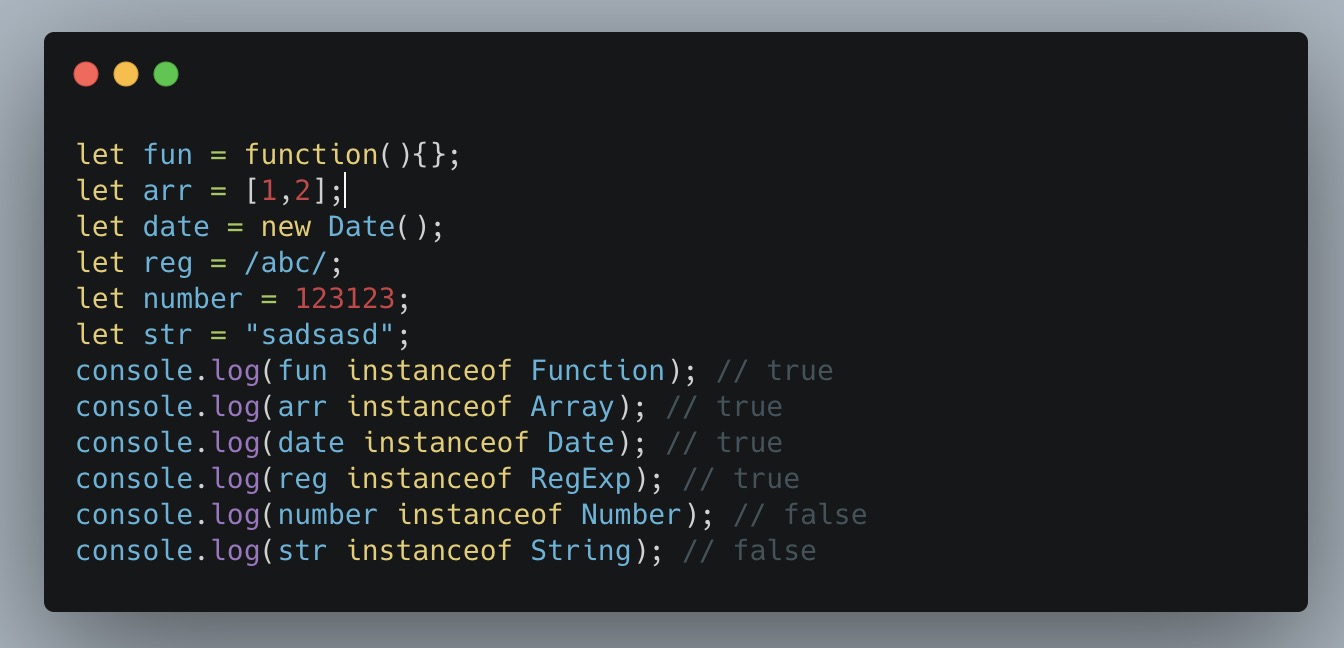
Task: Click the 'number' variable name in its let declaration
Action: click(x=193, y=299)
